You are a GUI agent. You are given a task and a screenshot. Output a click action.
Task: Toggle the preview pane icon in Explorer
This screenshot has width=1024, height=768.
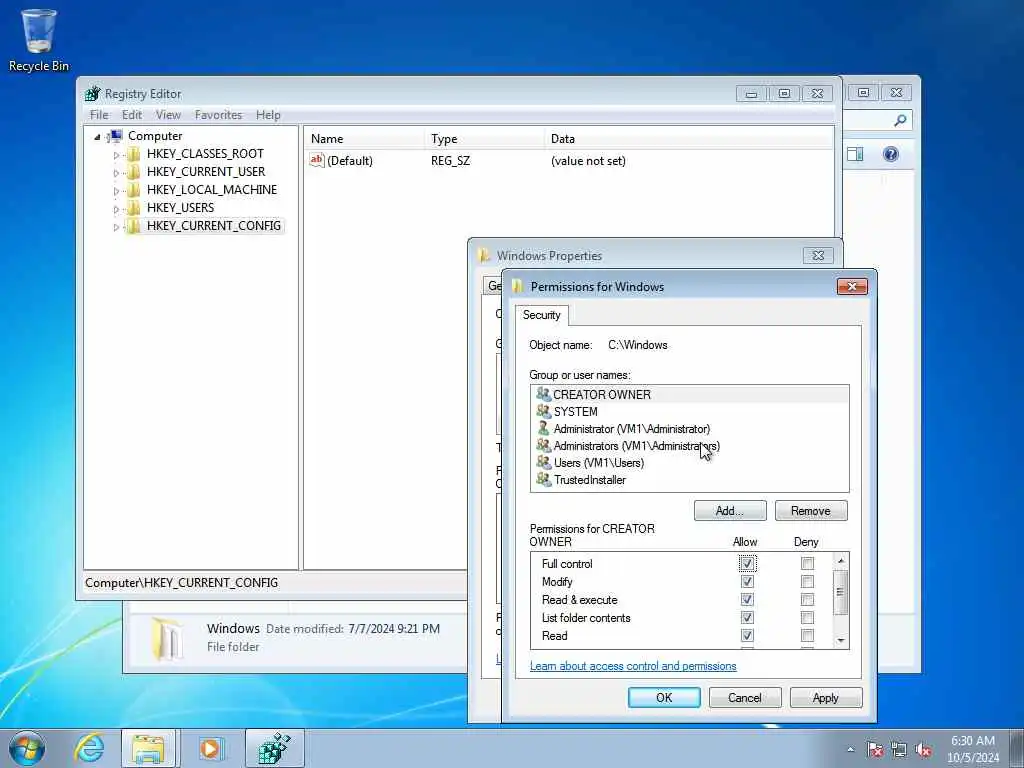[856, 154]
